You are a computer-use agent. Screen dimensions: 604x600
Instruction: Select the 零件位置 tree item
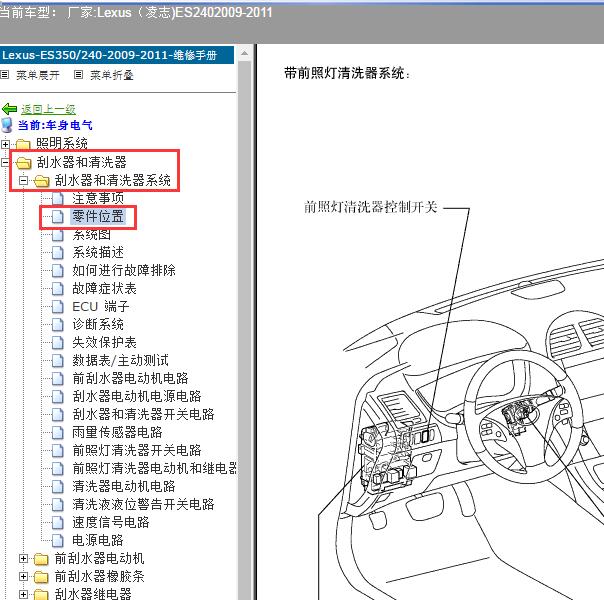(x=98, y=216)
